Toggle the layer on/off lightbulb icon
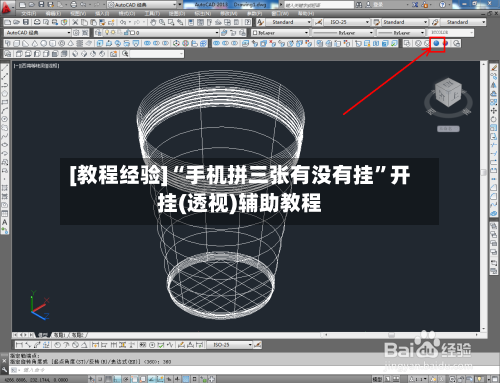The width and height of the screenshot is (500, 383). click(107, 33)
